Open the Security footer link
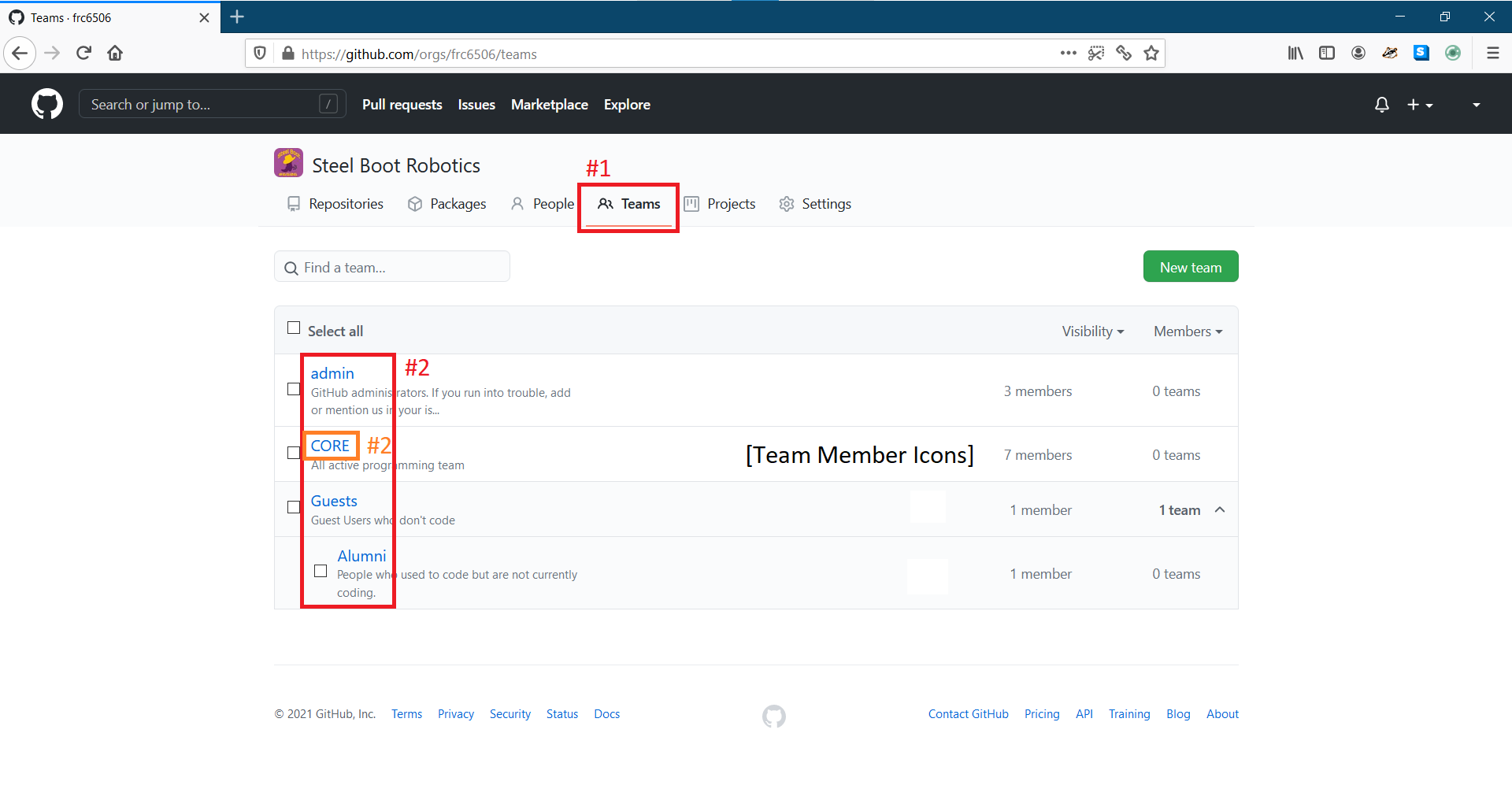 [510, 714]
